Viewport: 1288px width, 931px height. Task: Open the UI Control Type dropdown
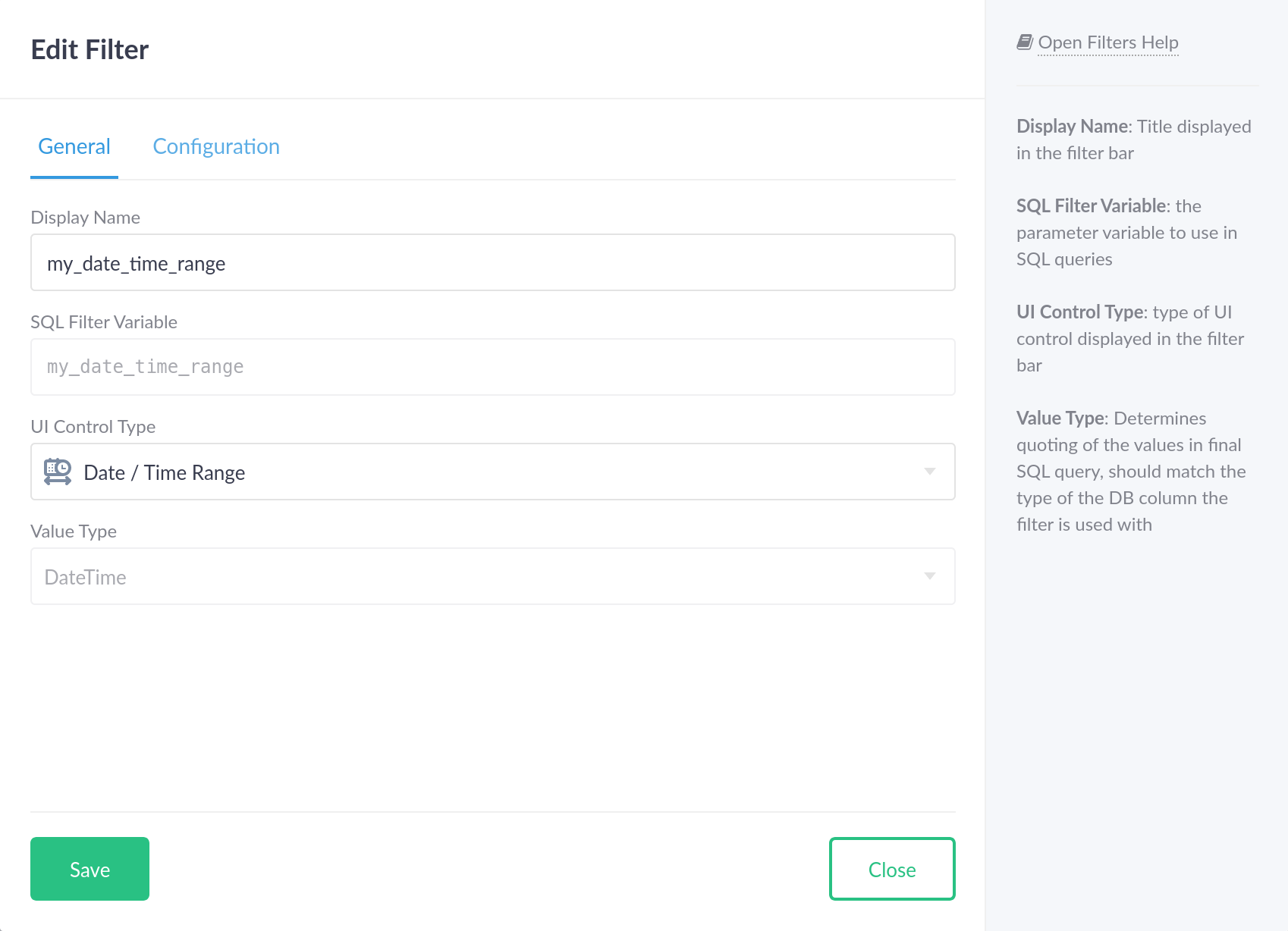(x=493, y=472)
